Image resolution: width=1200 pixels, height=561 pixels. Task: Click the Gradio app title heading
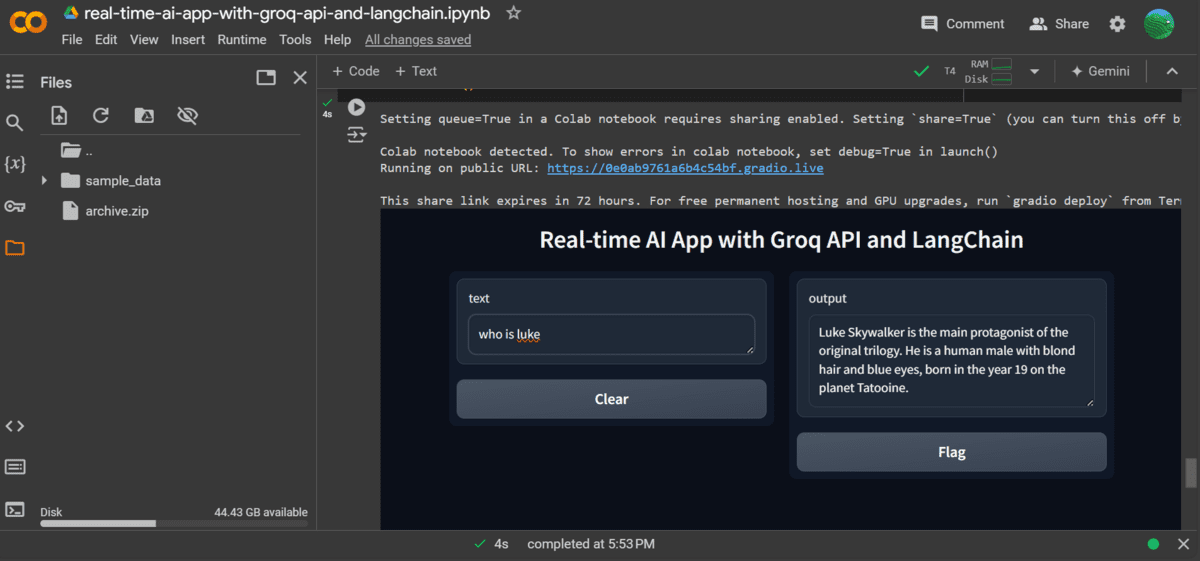781,240
